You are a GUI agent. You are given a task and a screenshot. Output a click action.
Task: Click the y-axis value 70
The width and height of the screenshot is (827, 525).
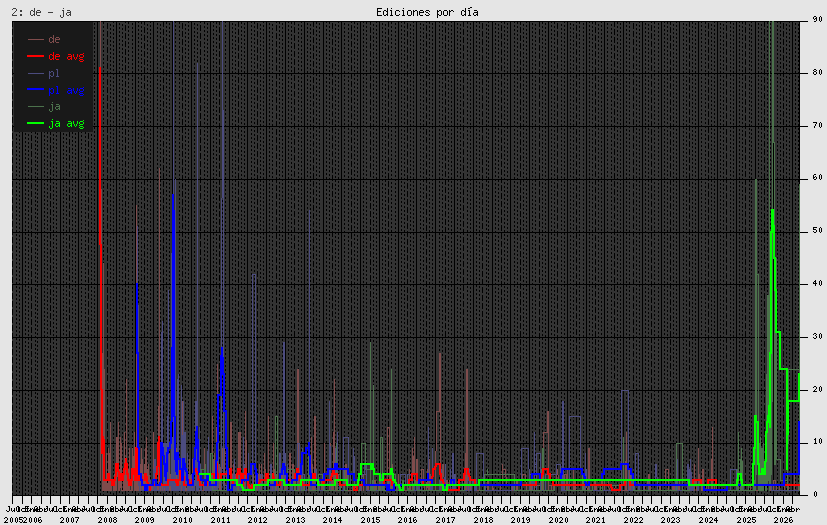pyautogui.click(x=818, y=126)
